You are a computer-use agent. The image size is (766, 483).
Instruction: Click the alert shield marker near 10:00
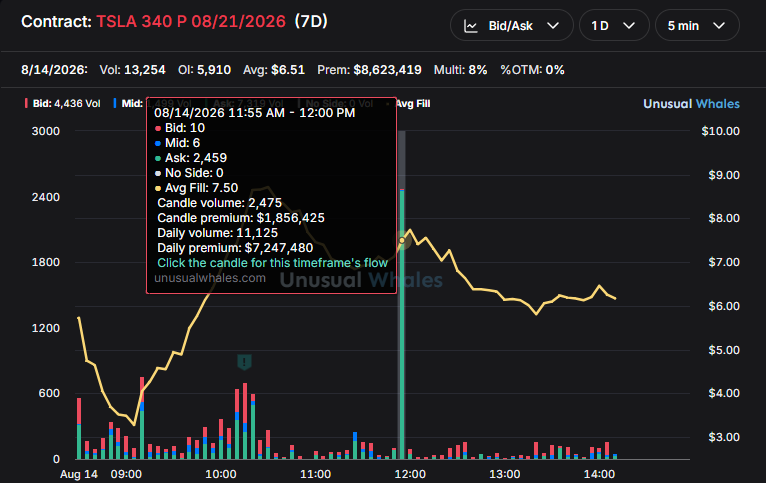(244, 362)
